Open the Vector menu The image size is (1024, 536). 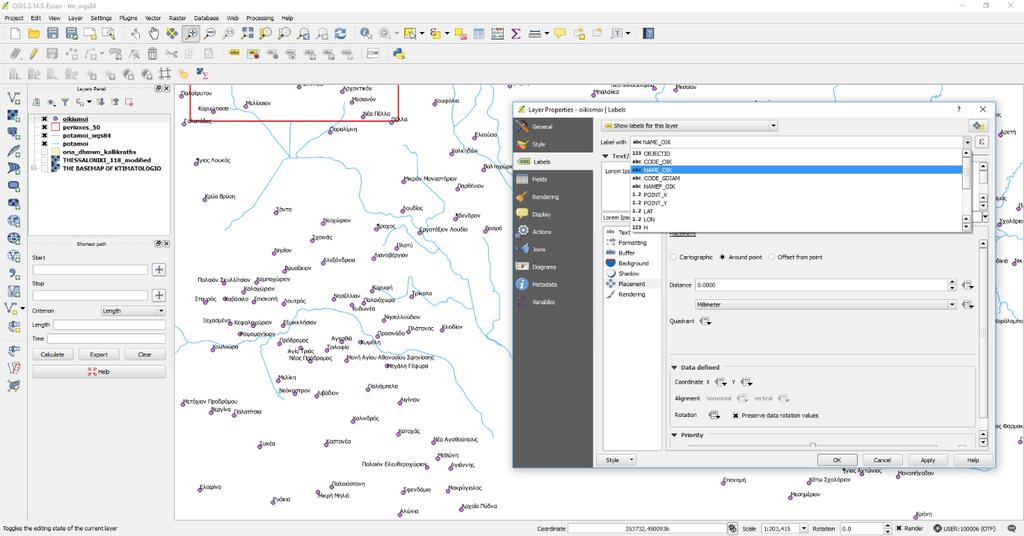pyautogui.click(x=153, y=18)
